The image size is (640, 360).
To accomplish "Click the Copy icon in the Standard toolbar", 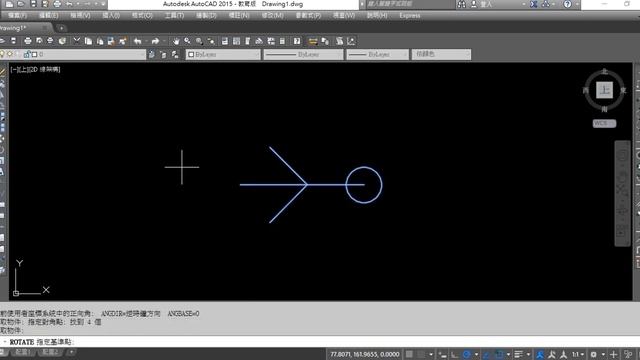I will click(x=88, y=41).
